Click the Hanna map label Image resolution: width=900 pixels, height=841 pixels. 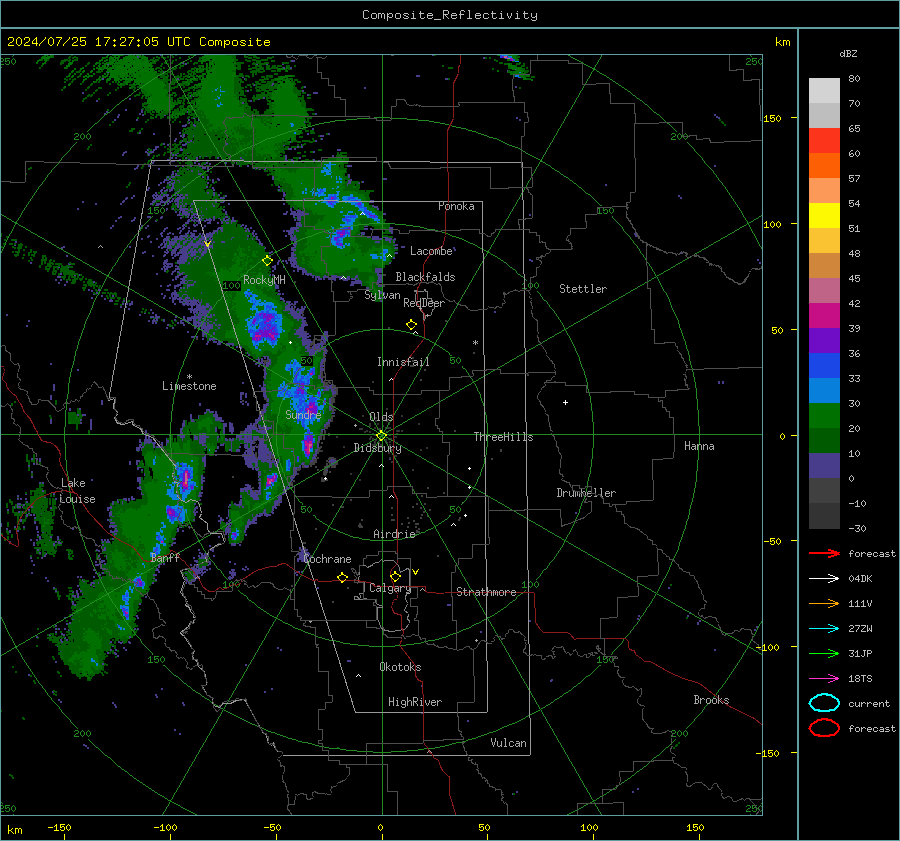(x=699, y=446)
